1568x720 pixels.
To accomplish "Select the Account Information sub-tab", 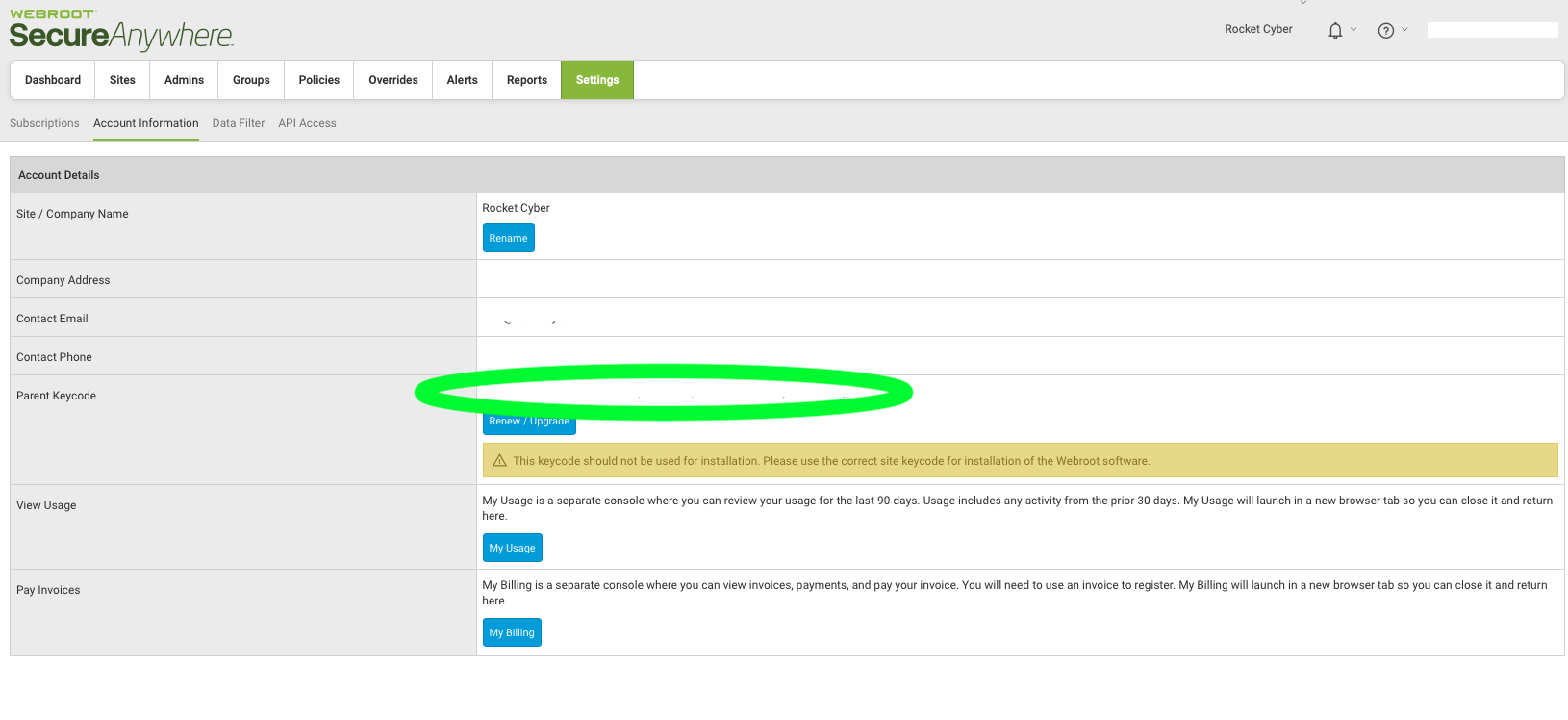I will 146,123.
